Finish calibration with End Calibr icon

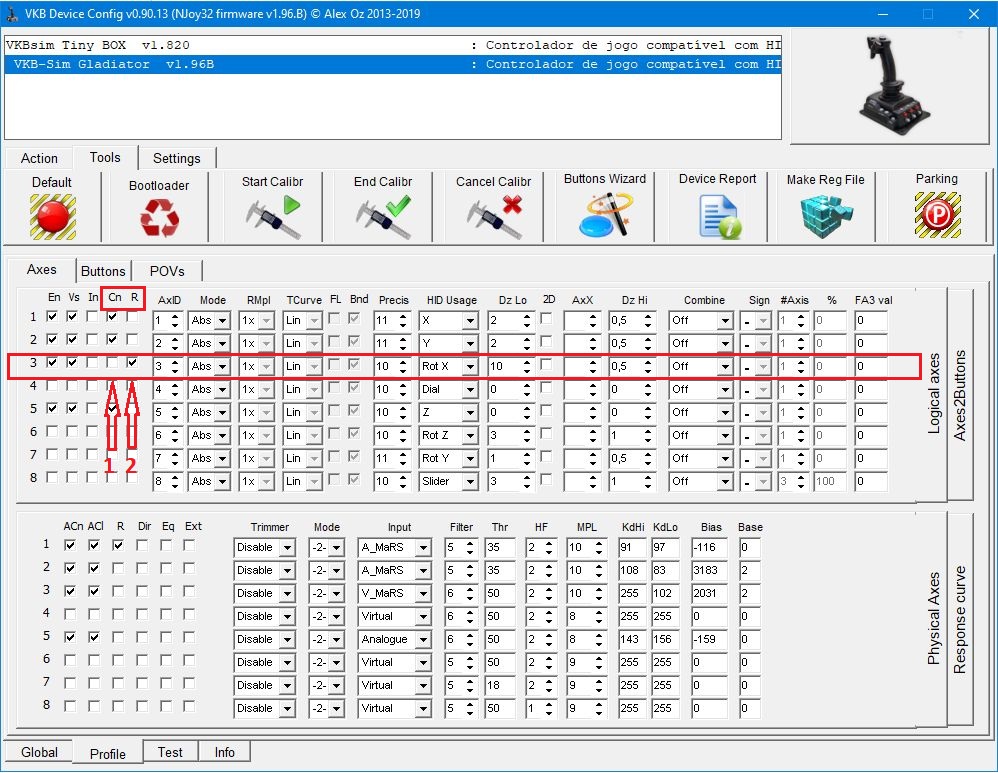(x=383, y=216)
